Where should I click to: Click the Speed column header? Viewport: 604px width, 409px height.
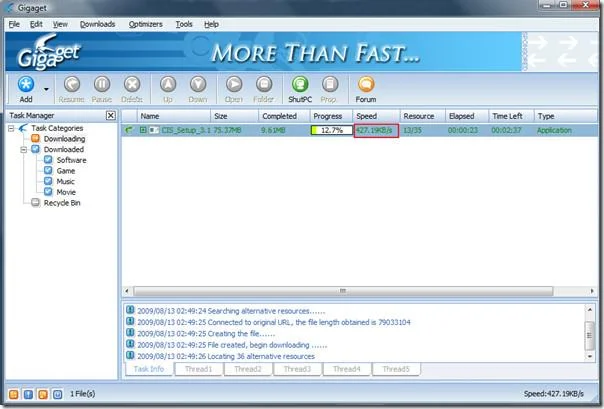click(376, 116)
